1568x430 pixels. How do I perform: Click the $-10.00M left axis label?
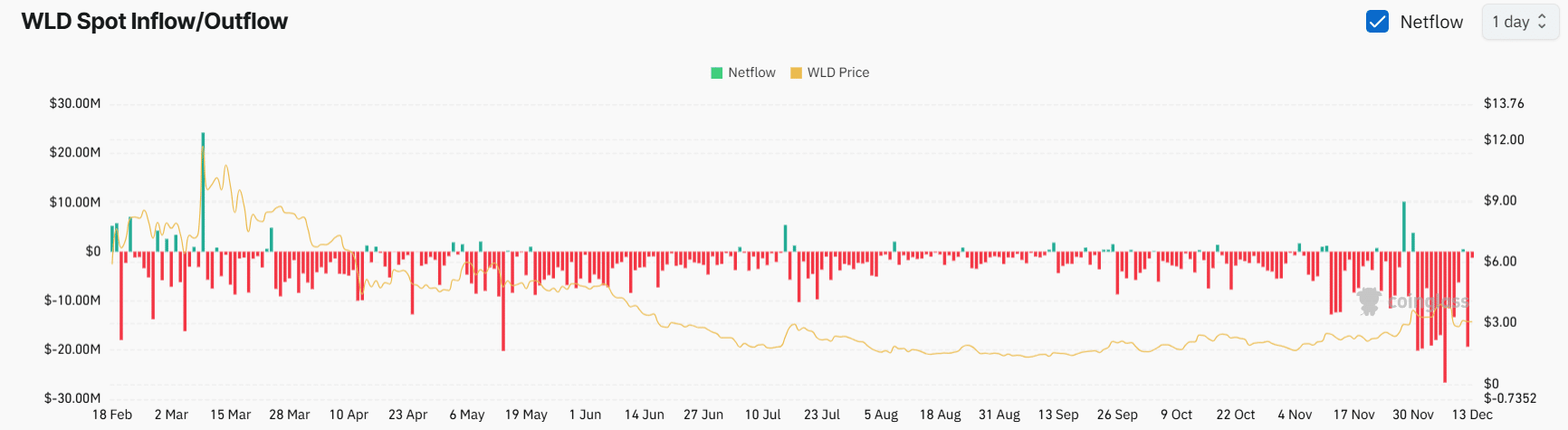[72, 300]
